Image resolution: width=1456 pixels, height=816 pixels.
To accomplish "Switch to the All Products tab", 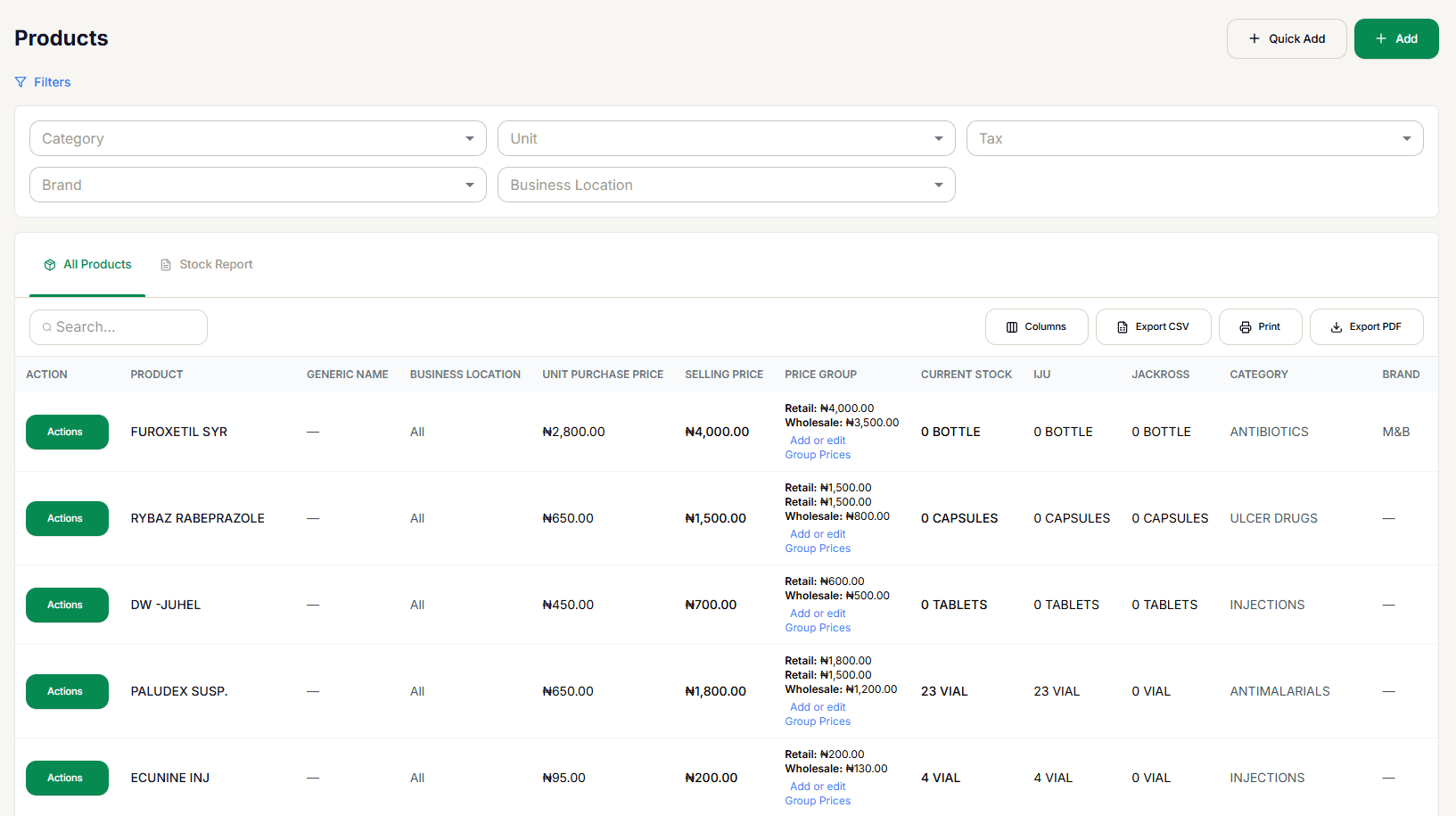I will [x=87, y=265].
